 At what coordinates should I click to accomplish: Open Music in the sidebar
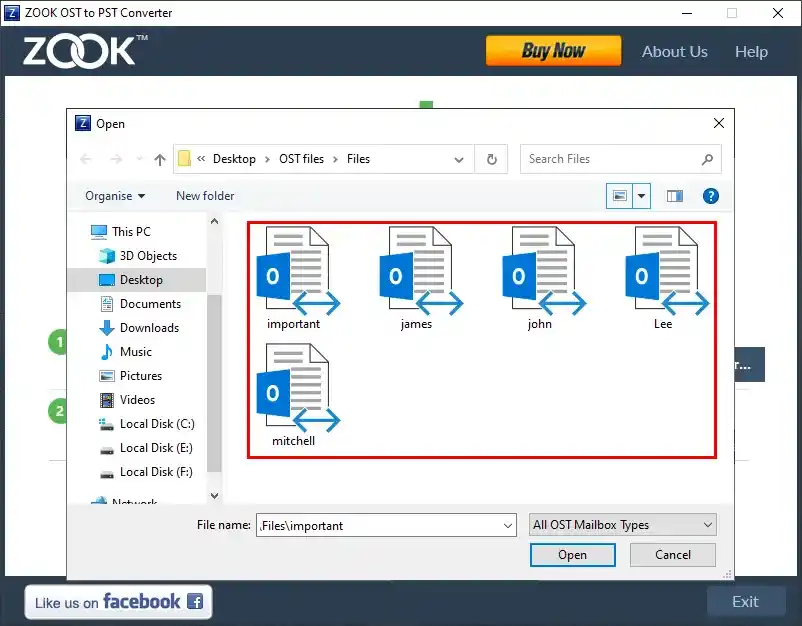[x=136, y=352]
